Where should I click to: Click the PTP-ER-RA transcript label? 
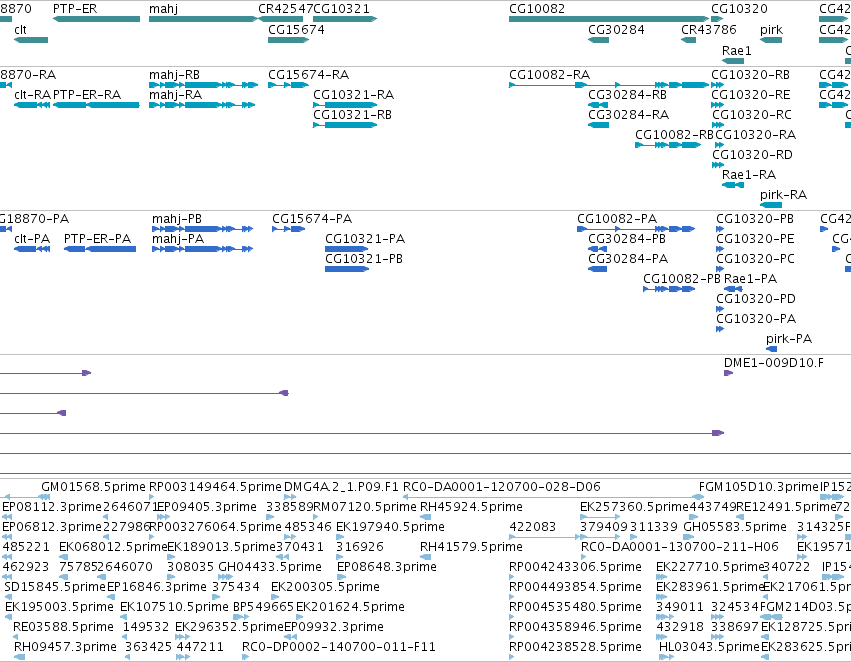(87, 94)
